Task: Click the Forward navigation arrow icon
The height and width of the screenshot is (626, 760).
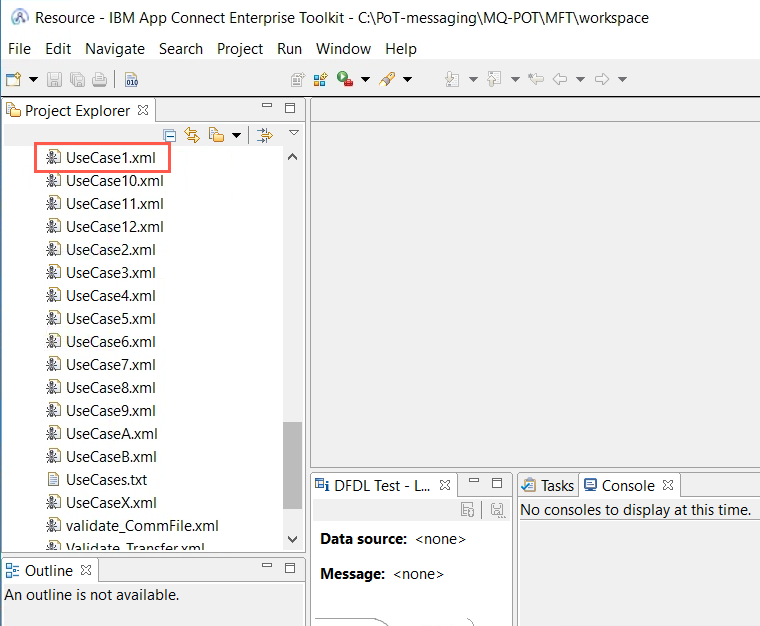Action: (x=602, y=79)
